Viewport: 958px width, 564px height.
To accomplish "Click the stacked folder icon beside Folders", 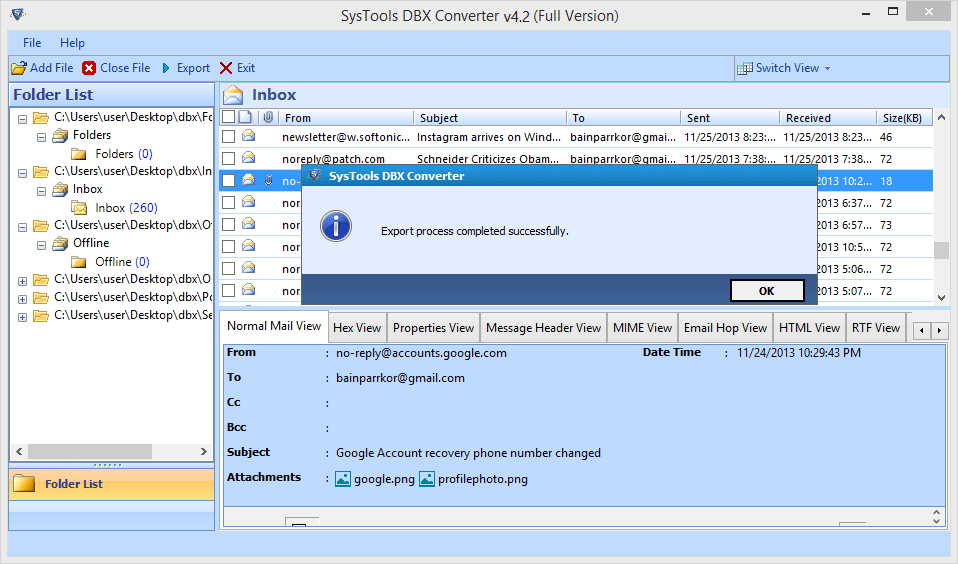I will [60, 135].
